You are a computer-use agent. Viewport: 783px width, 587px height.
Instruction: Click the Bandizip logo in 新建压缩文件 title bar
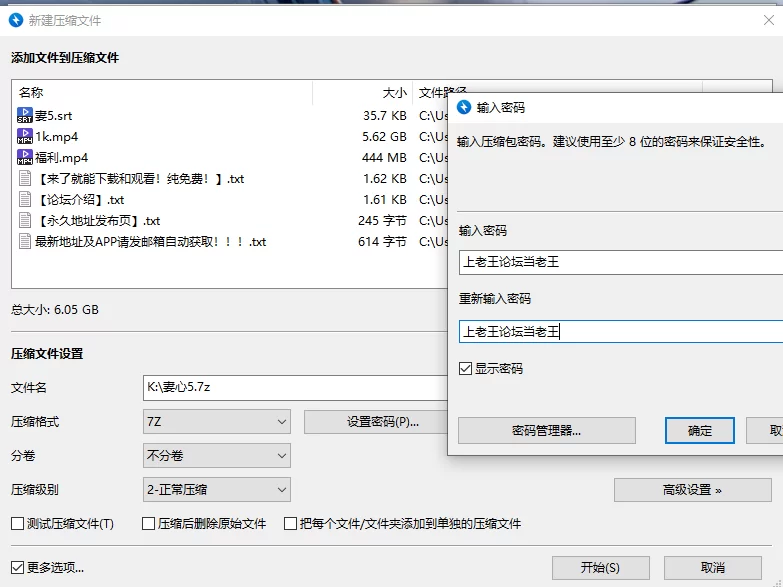pos(16,20)
